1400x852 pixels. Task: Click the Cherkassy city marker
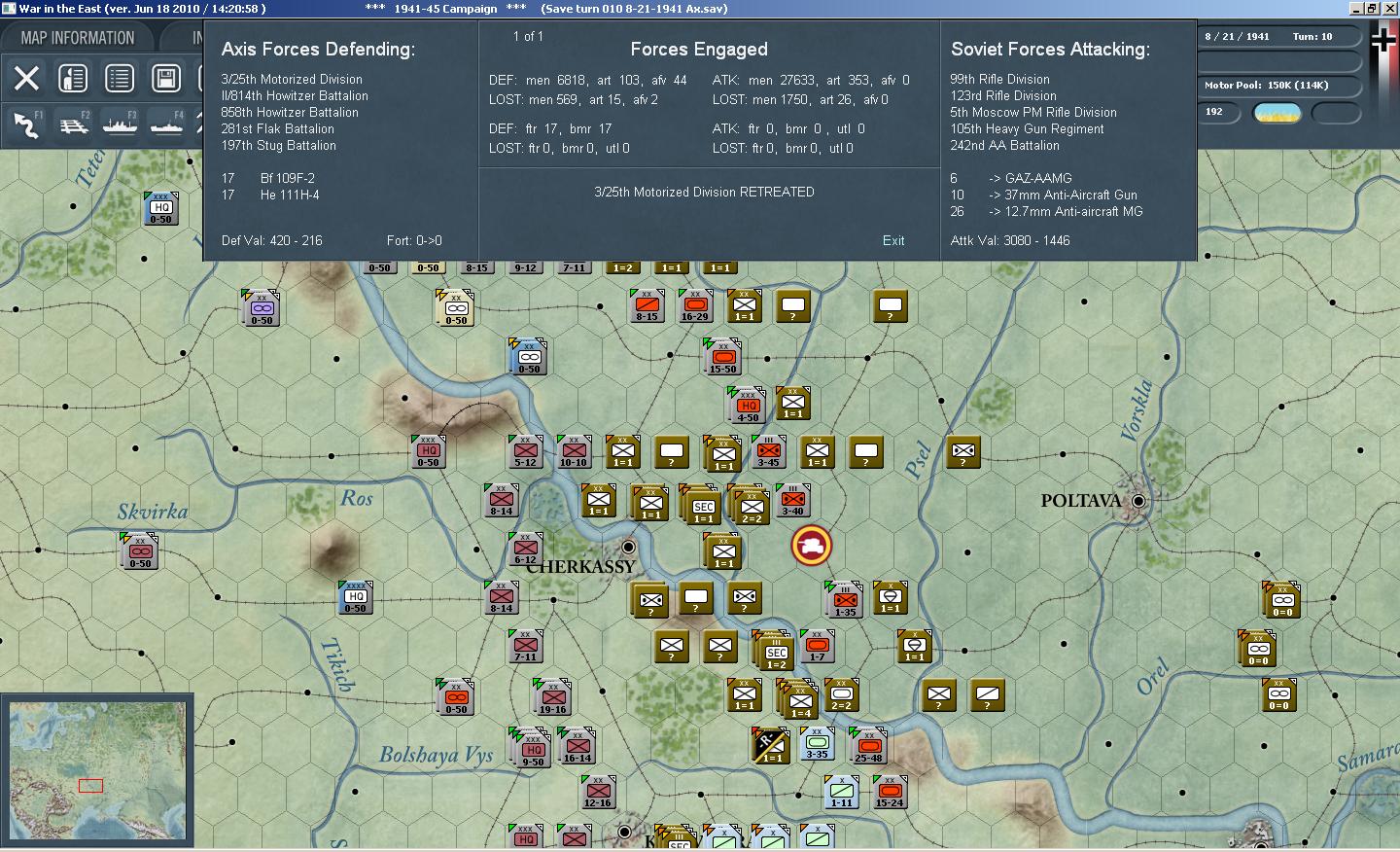tap(629, 548)
